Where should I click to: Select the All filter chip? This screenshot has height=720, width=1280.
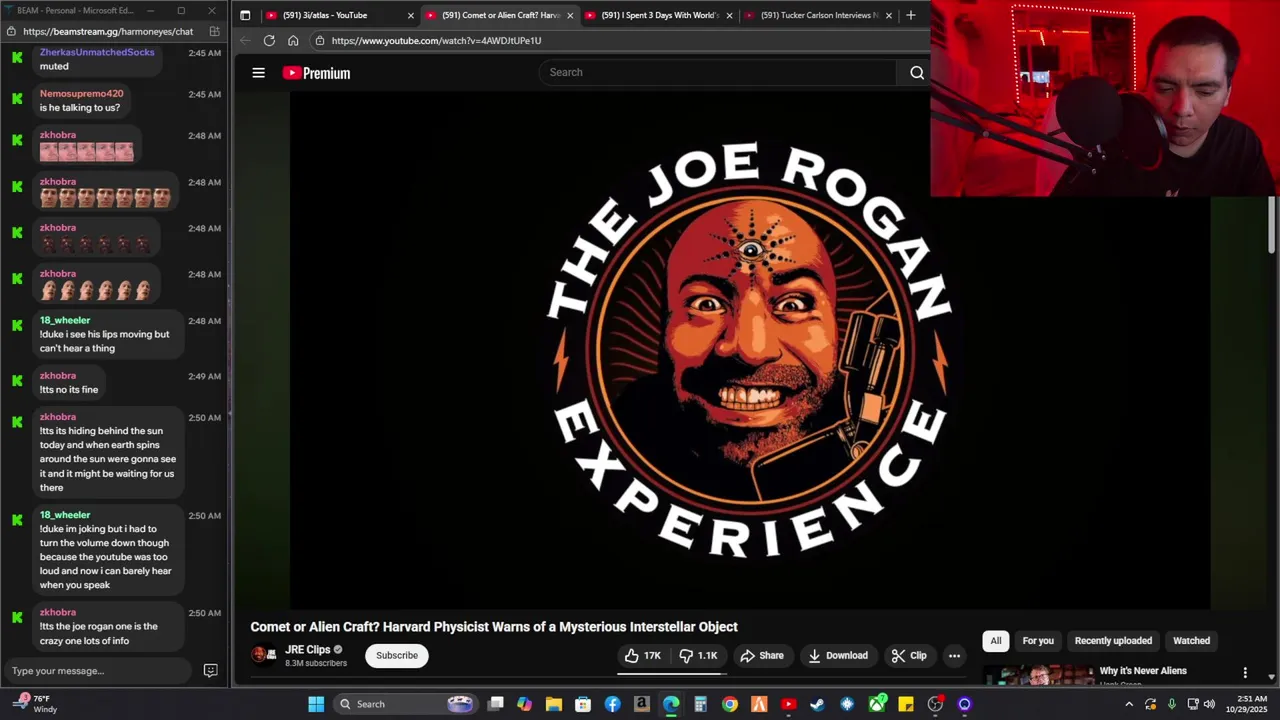coord(996,641)
